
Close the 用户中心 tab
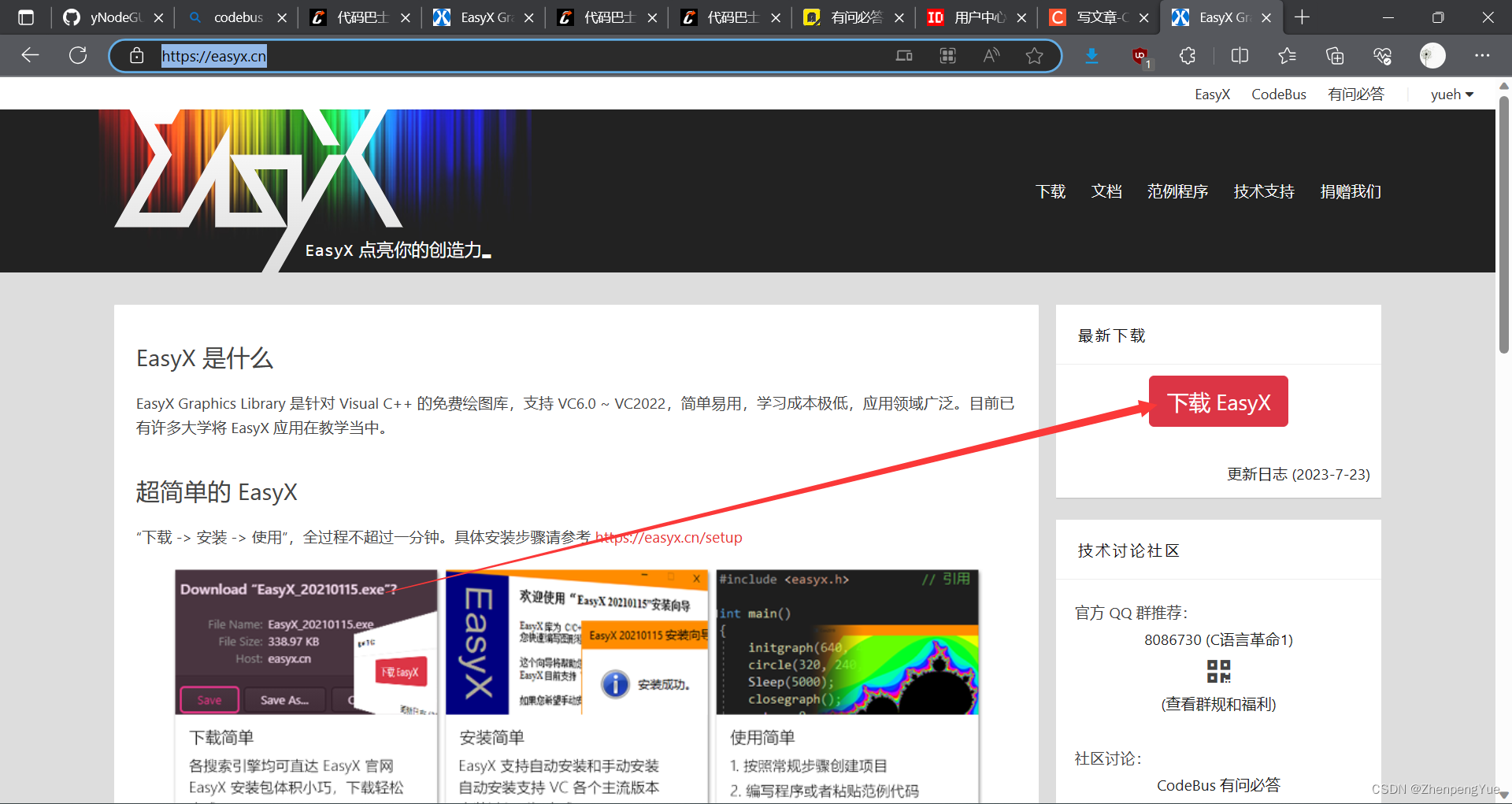point(1021,17)
